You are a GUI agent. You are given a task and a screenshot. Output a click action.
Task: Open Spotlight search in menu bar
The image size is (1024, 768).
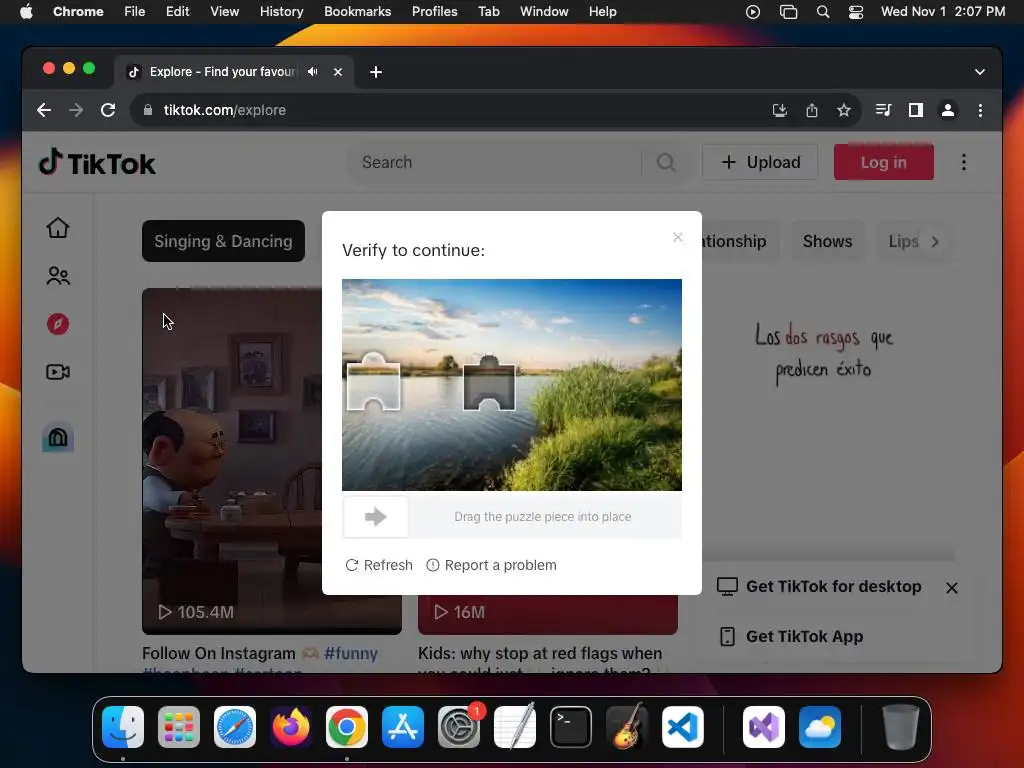click(823, 12)
